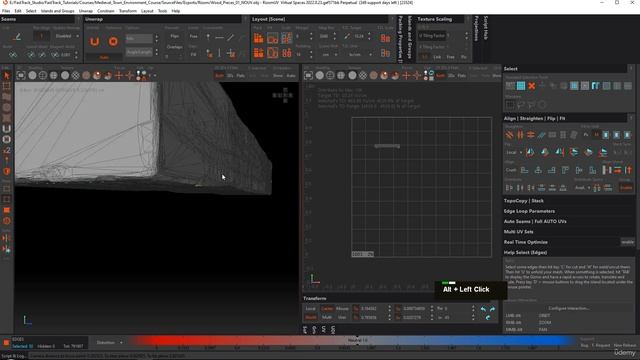Toggle Flats display in 3D viewport header

pyautogui.click(x=240, y=76)
